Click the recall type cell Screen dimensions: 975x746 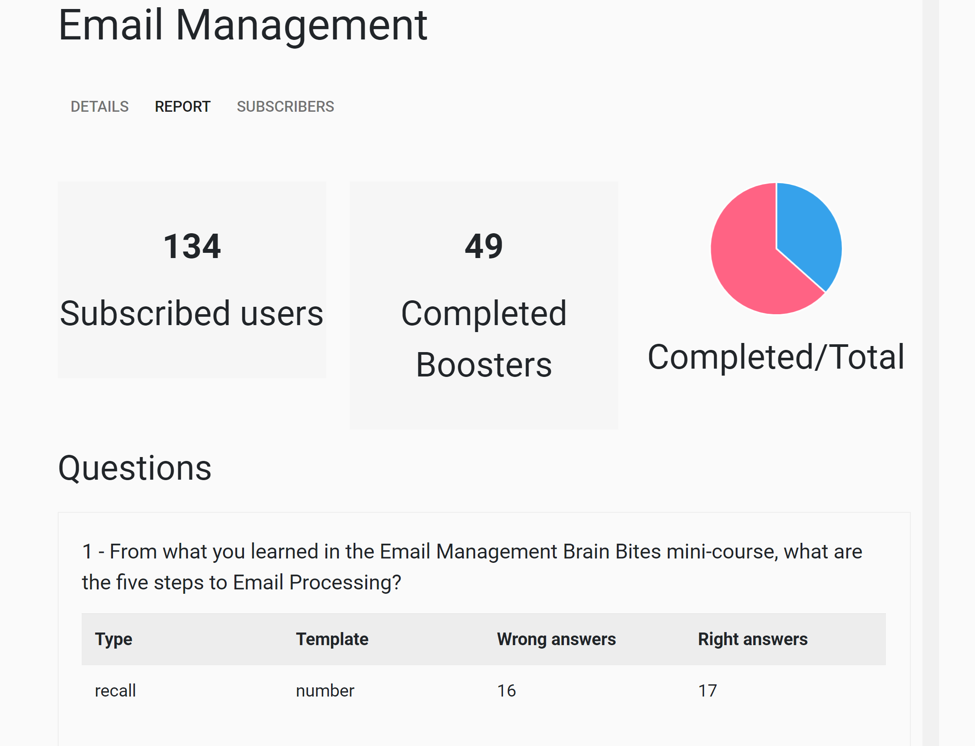115,691
